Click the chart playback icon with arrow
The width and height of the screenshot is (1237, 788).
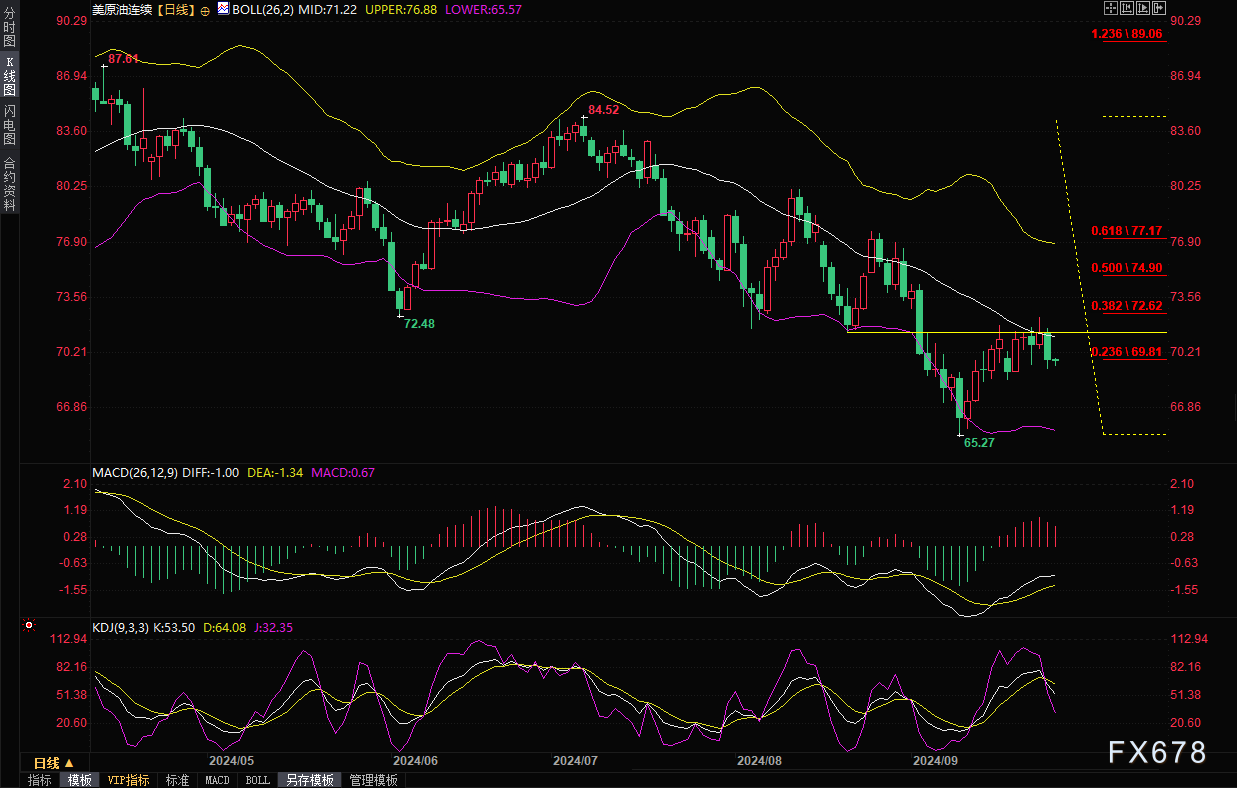[x=1143, y=8]
